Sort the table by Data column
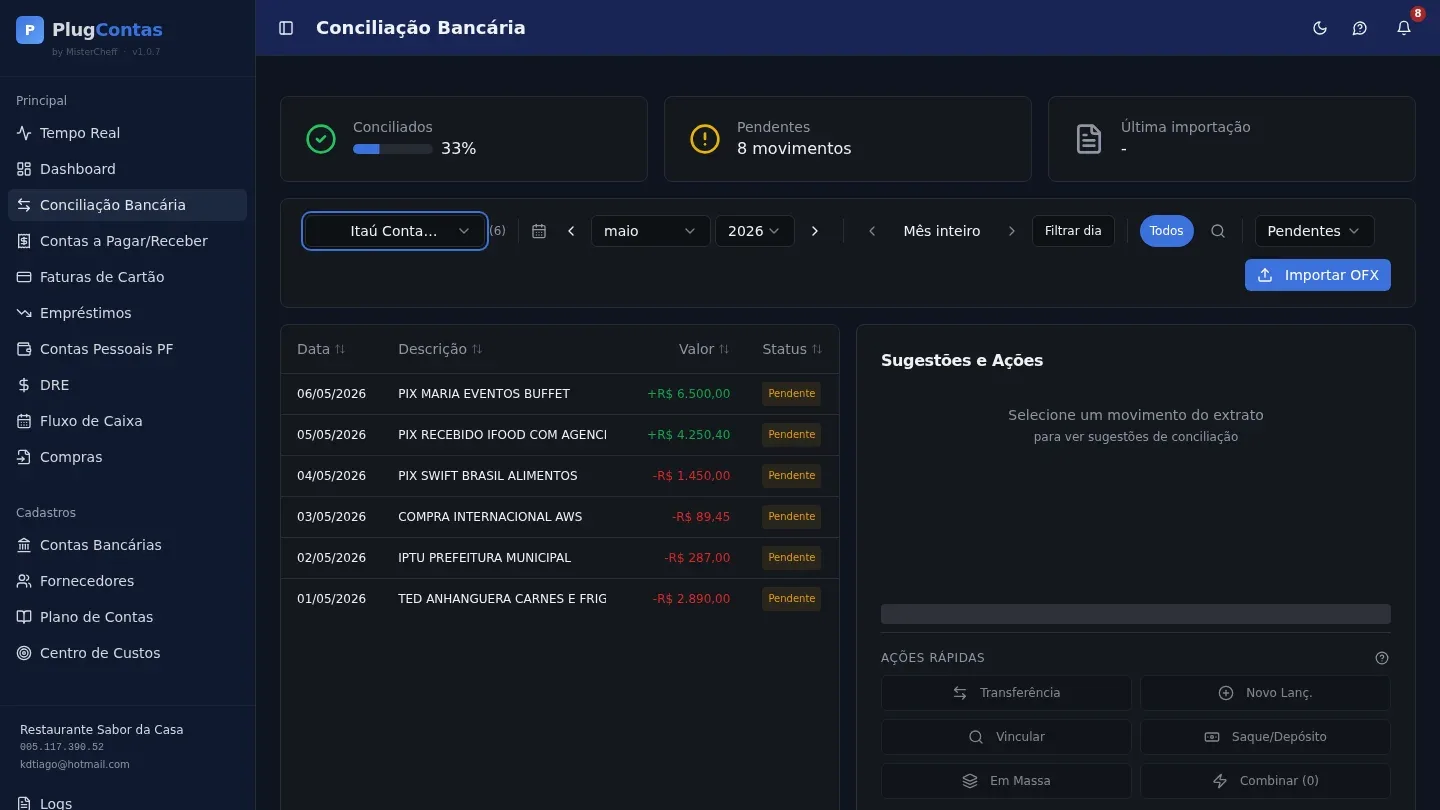The width and height of the screenshot is (1440, 810). pos(321,349)
